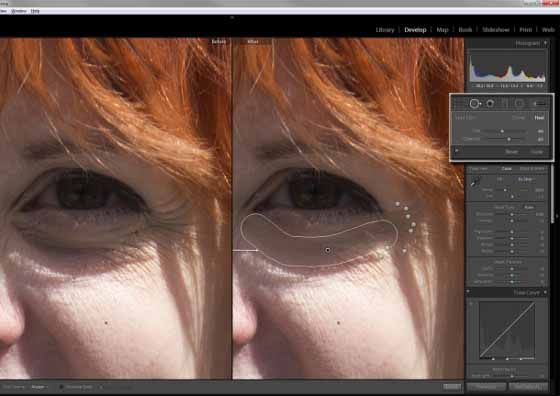Open the Print module
The width and height of the screenshot is (560, 396).
click(525, 30)
